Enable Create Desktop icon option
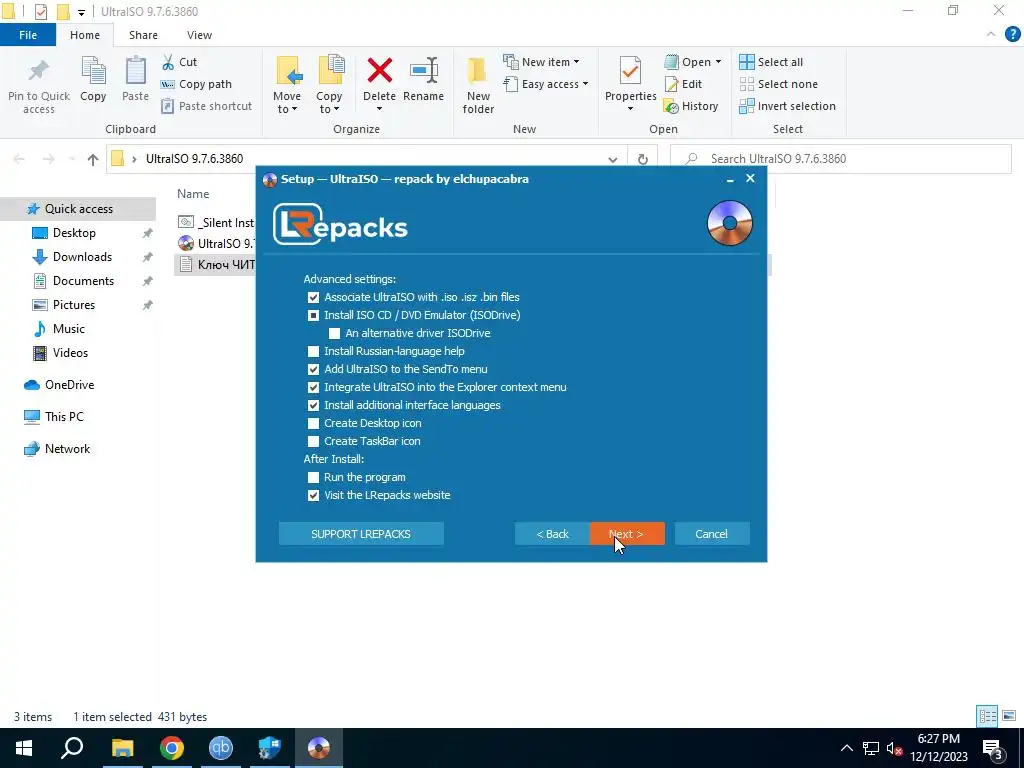Image resolution: width=1024 pixels, height=768 pixels. coord(313,423)
